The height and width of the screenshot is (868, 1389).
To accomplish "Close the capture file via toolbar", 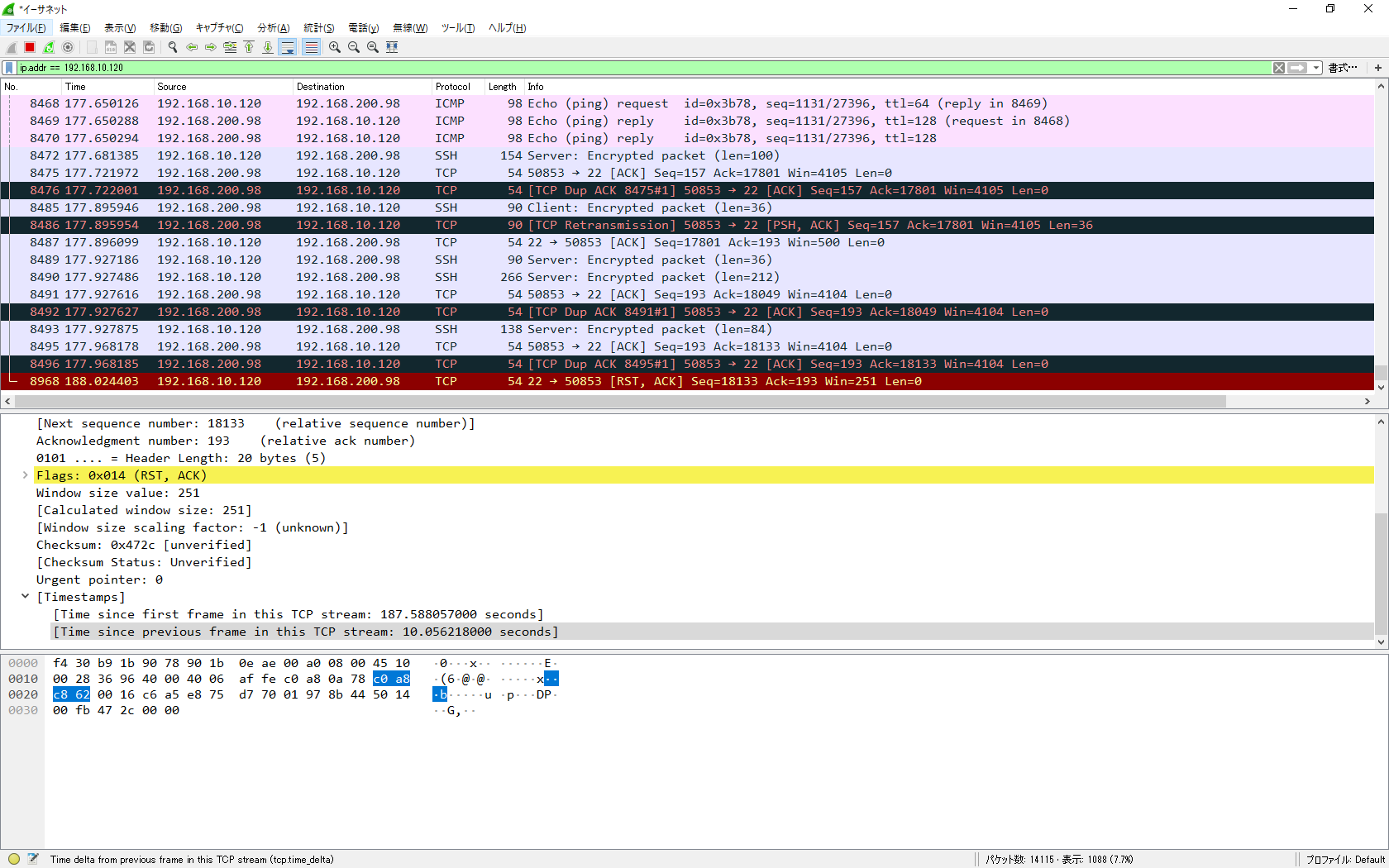I will pyautogui.click(x=130, y=47).
